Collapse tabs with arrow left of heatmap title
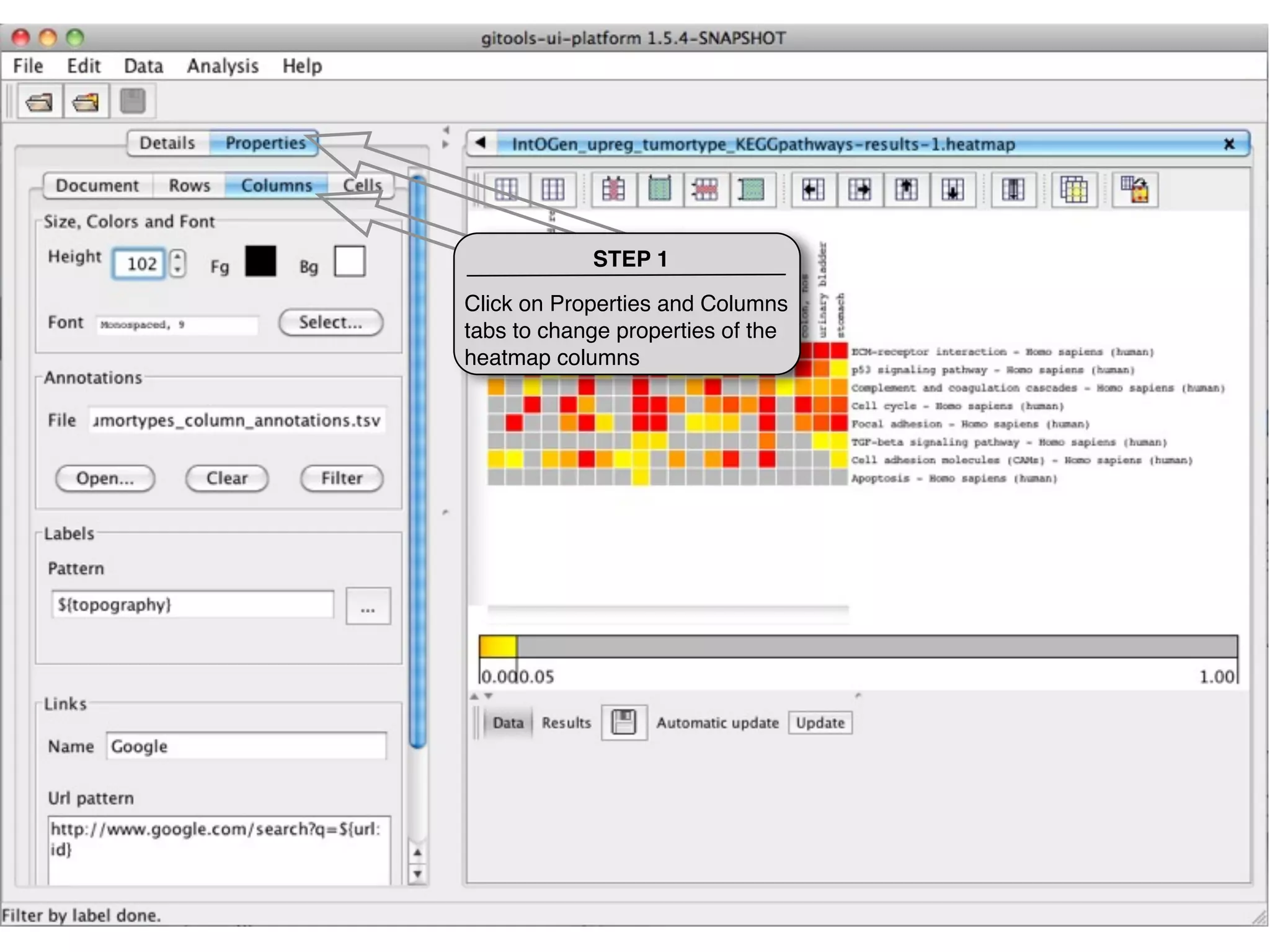This screenshot has height=952, width=1270. point(480,144)
